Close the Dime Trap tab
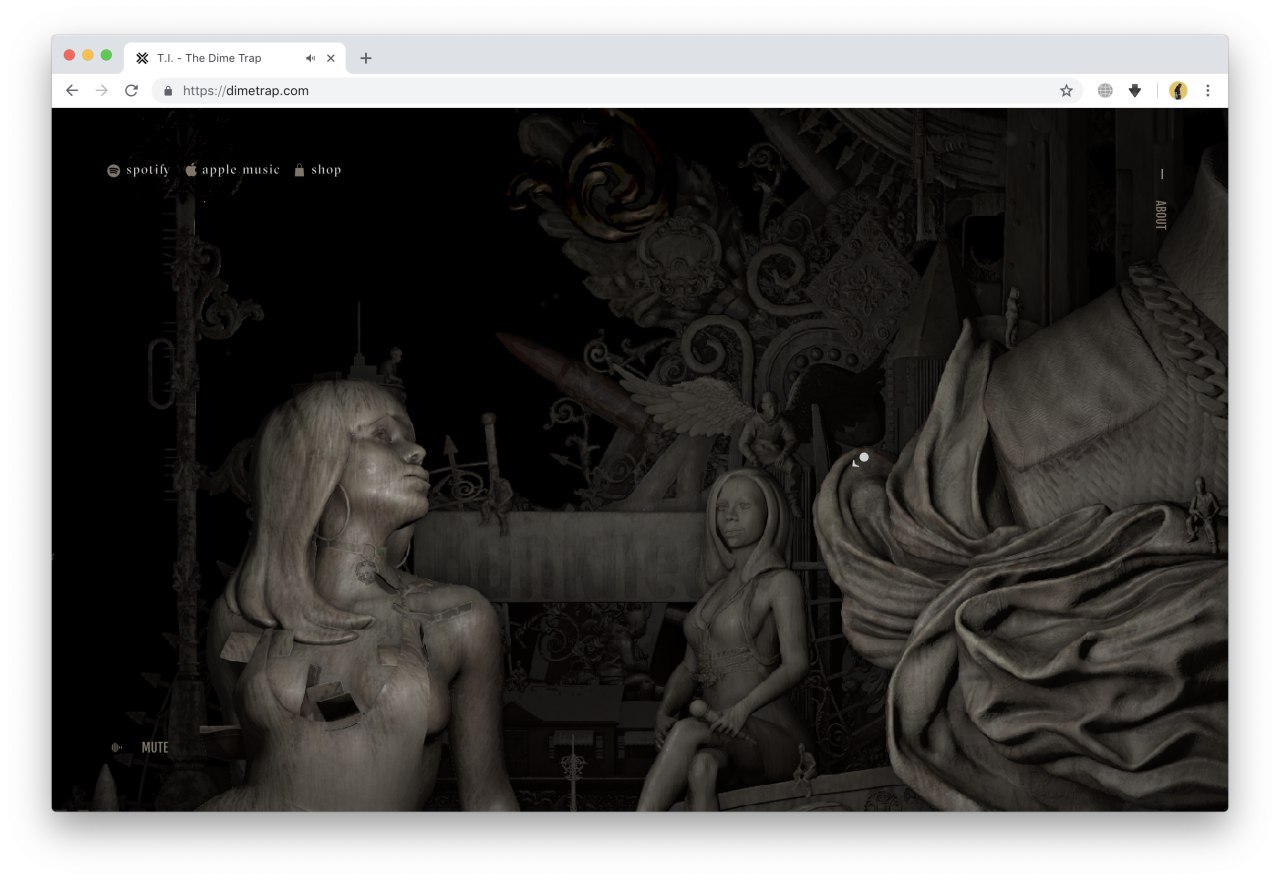 coord(331,58)
